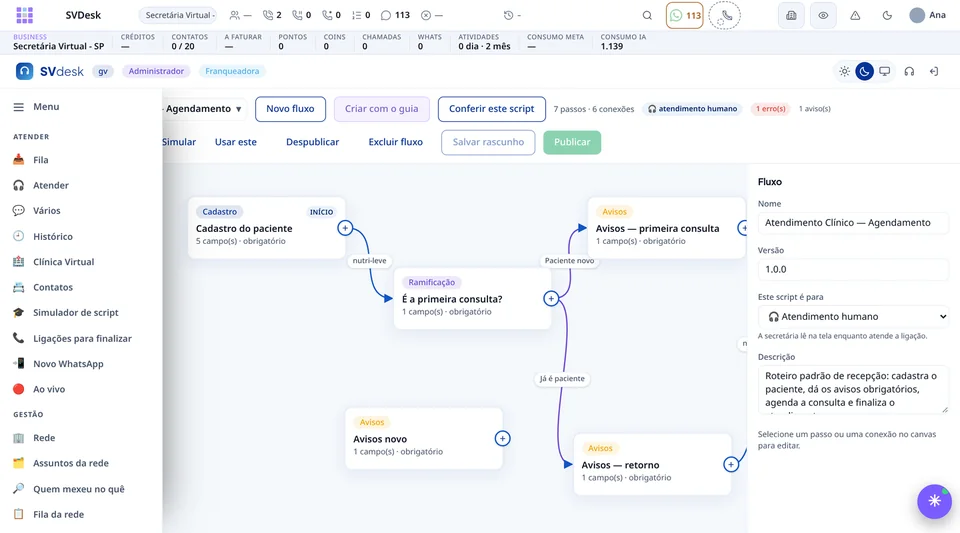Click Usar este link
The image size is (960, 533).
click(236, 142)
